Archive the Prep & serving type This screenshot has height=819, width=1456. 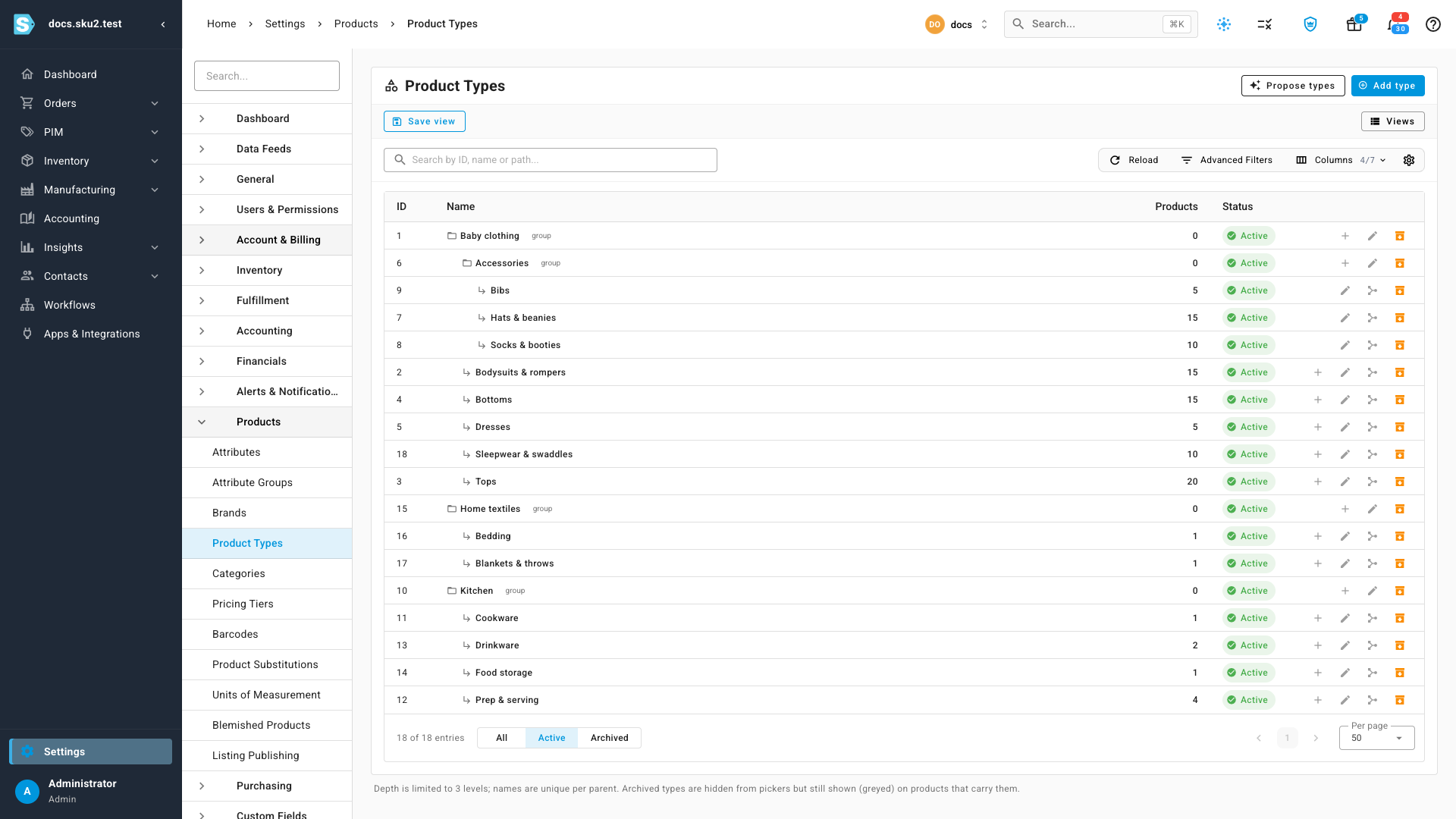(1400, 700)
